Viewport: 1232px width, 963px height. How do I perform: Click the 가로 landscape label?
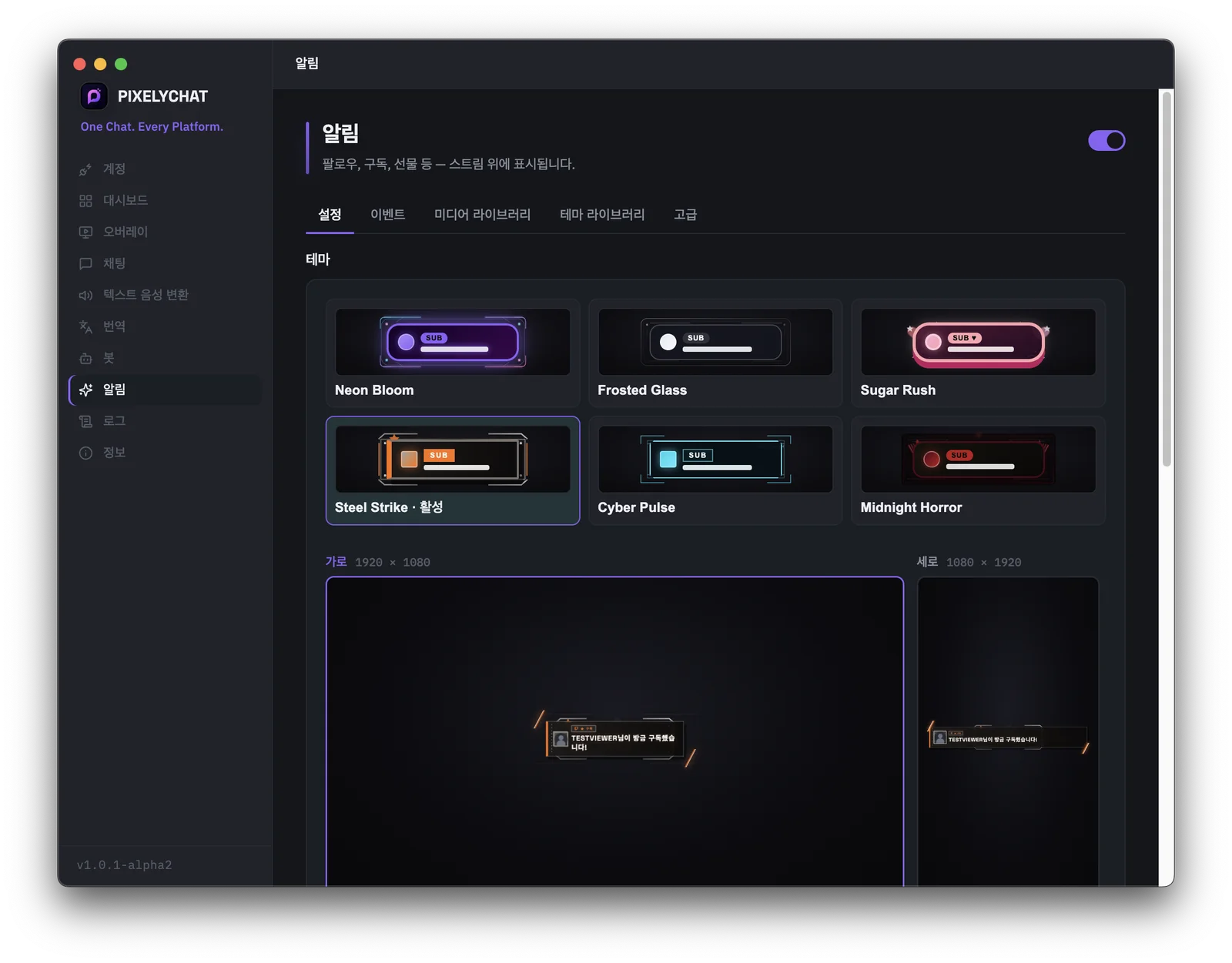coord(336,562)
